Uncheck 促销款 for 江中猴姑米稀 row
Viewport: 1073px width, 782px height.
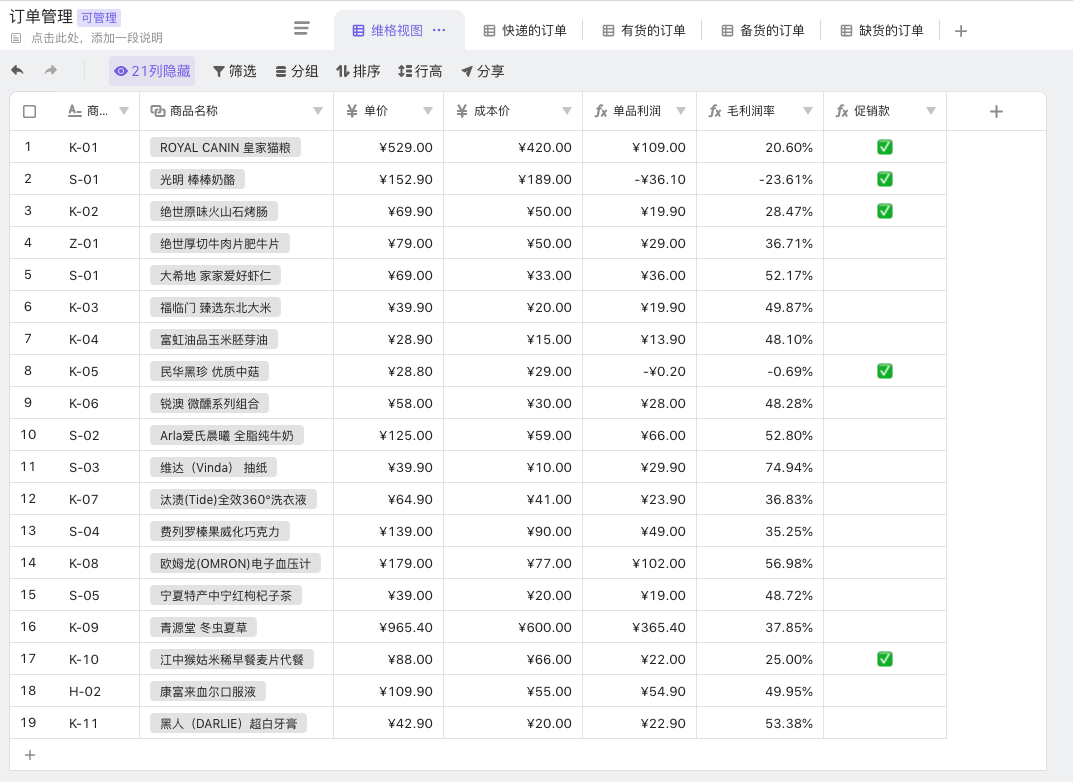point(884,659)
